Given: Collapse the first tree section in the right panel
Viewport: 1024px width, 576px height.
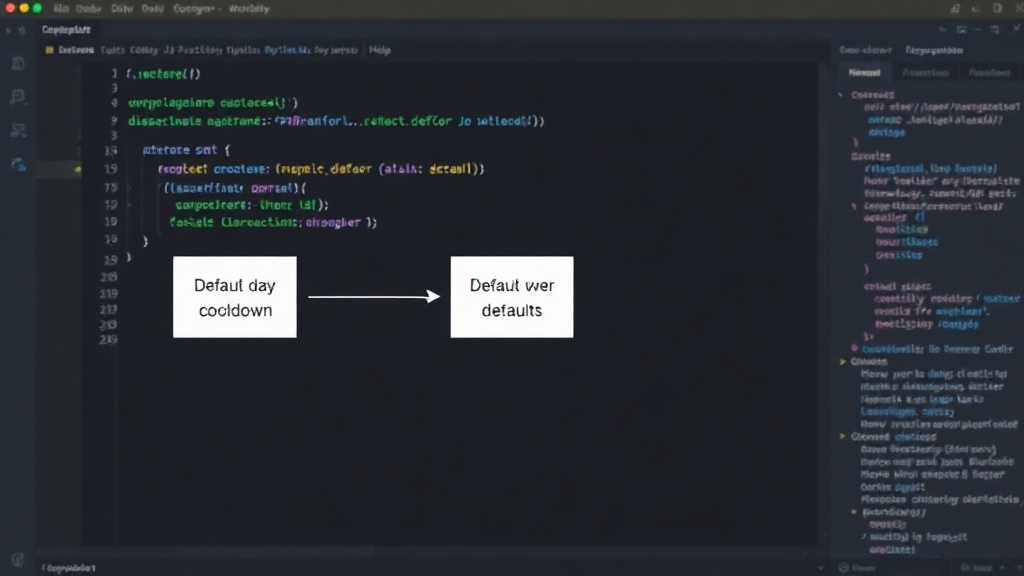Looking at the screenshot, I should click(x=841, y=95).
